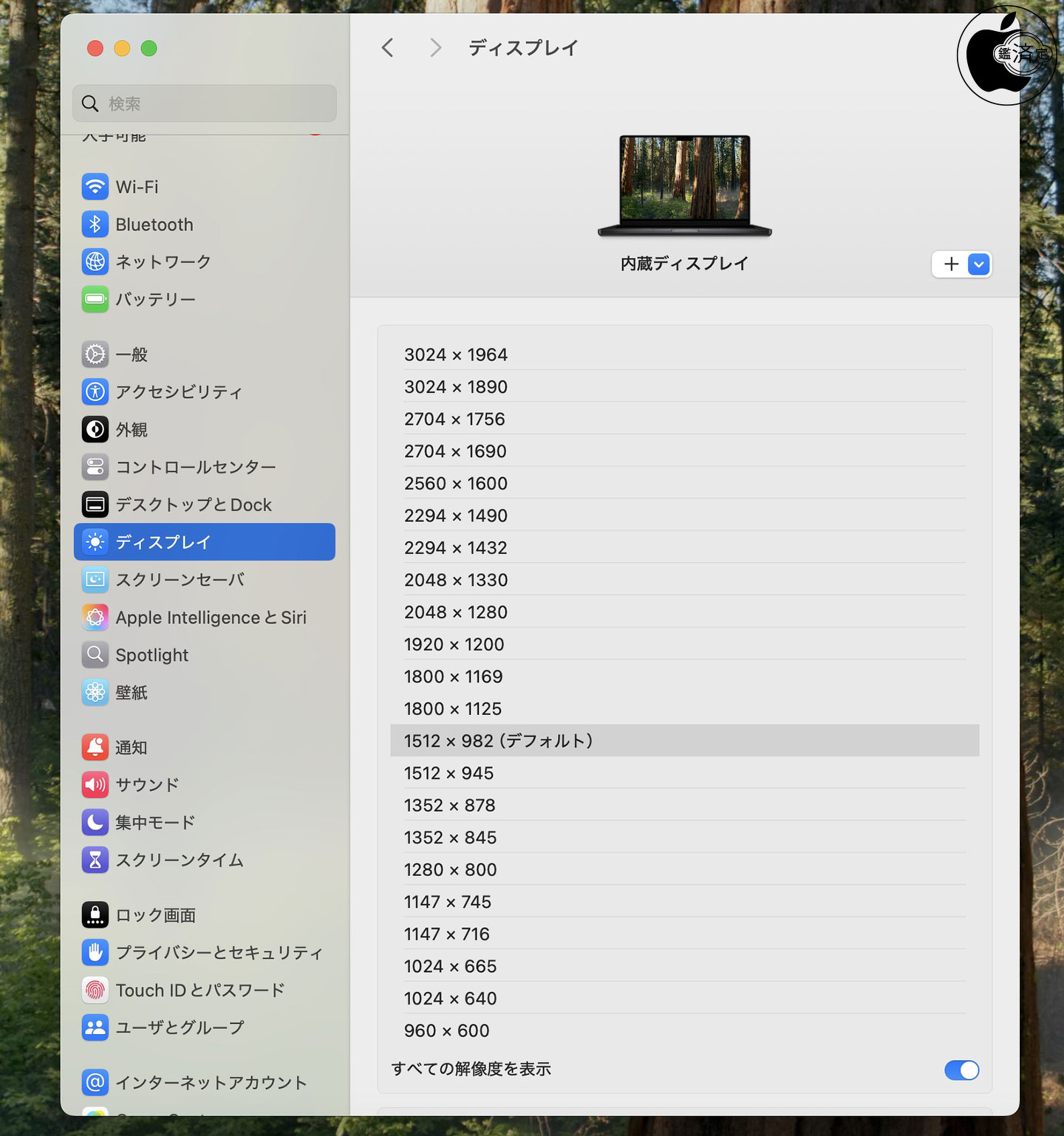Screen dimensions: 1064x1136
Task: Select the 3024 × 1964 resolution
Action: tap(456, 355)
